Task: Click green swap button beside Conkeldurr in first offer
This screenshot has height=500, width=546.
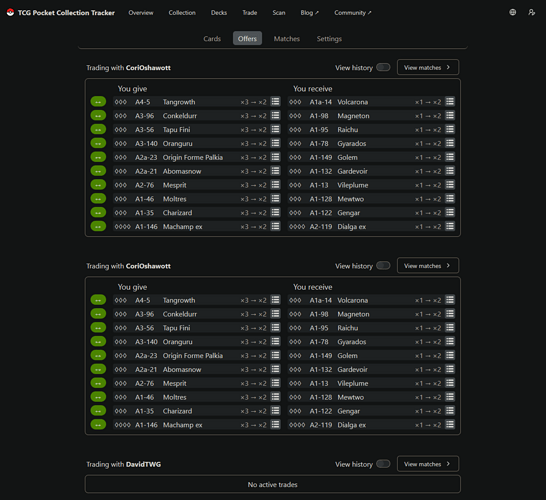Action: point(98,116)
